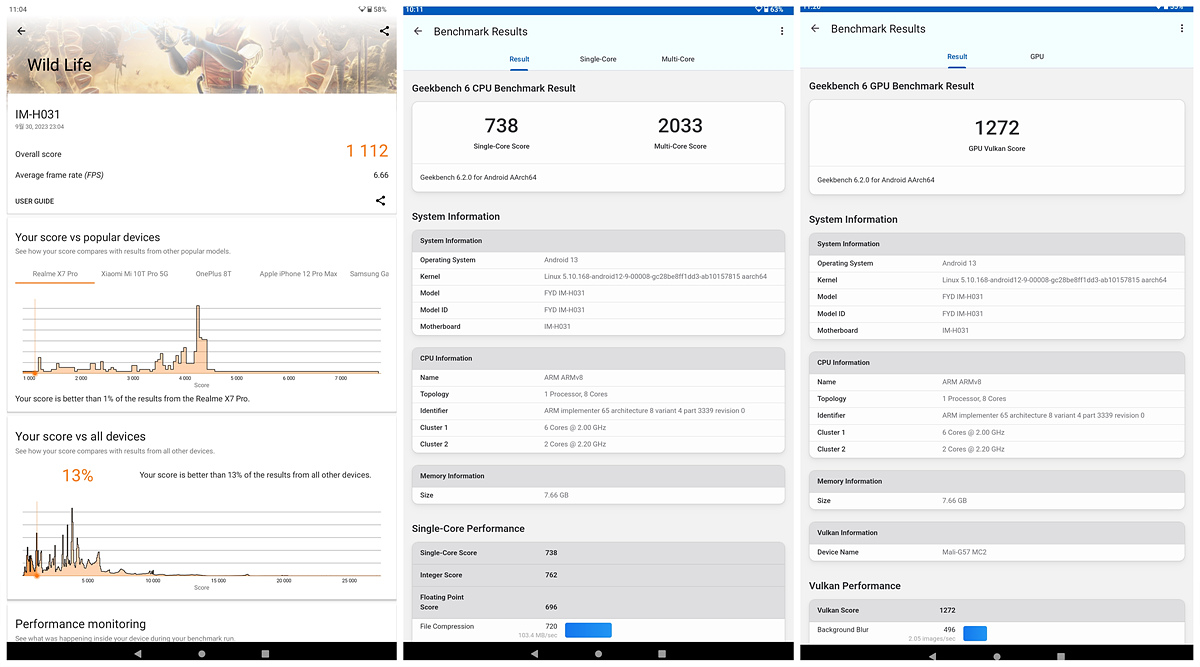This screenshot has width=1200, height=667.
Task: Go back from the Wild Life result screen
Action: pyautogui.click(x=21, y=31)
